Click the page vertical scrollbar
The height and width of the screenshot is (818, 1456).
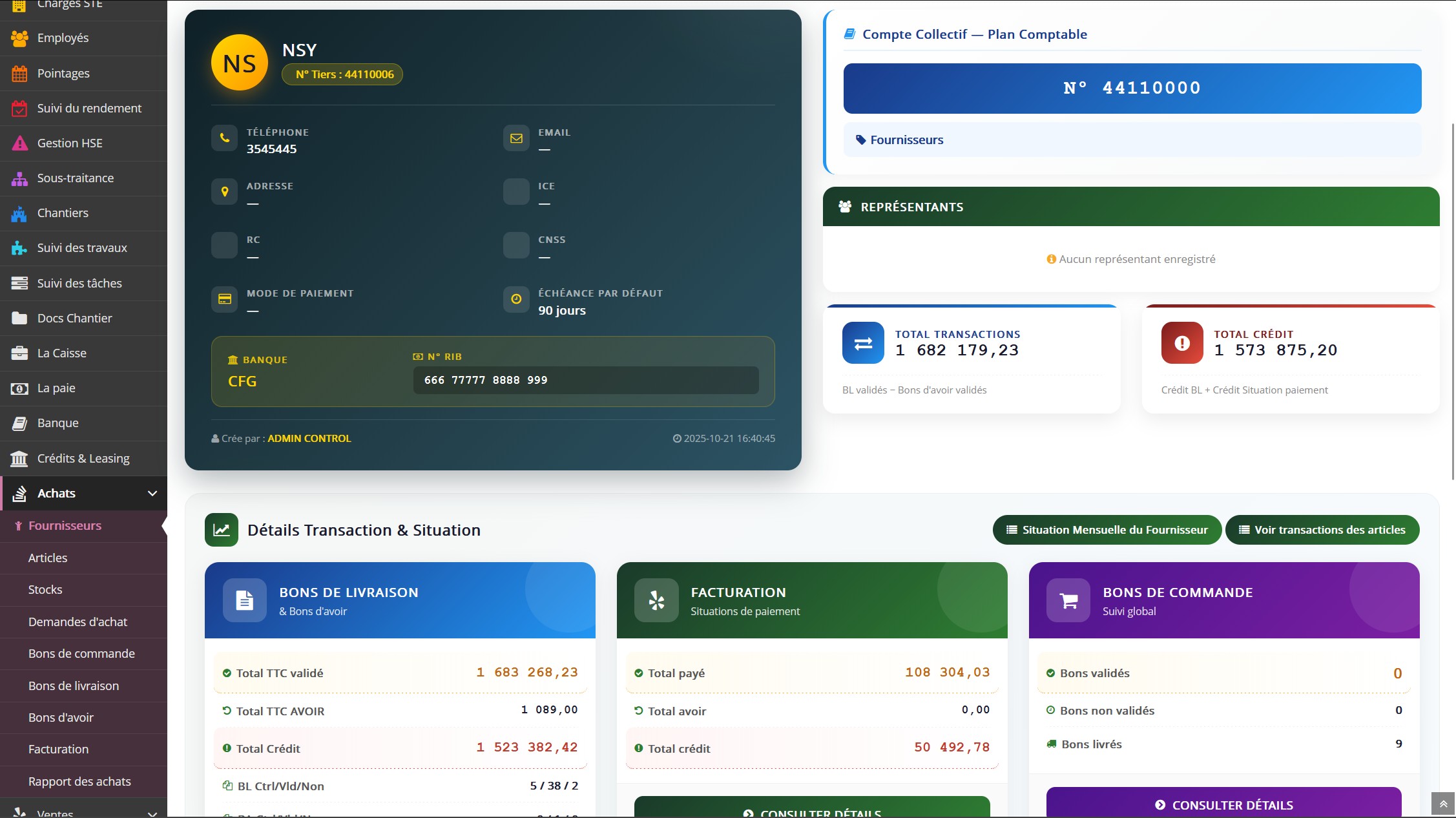[1453, 300]
